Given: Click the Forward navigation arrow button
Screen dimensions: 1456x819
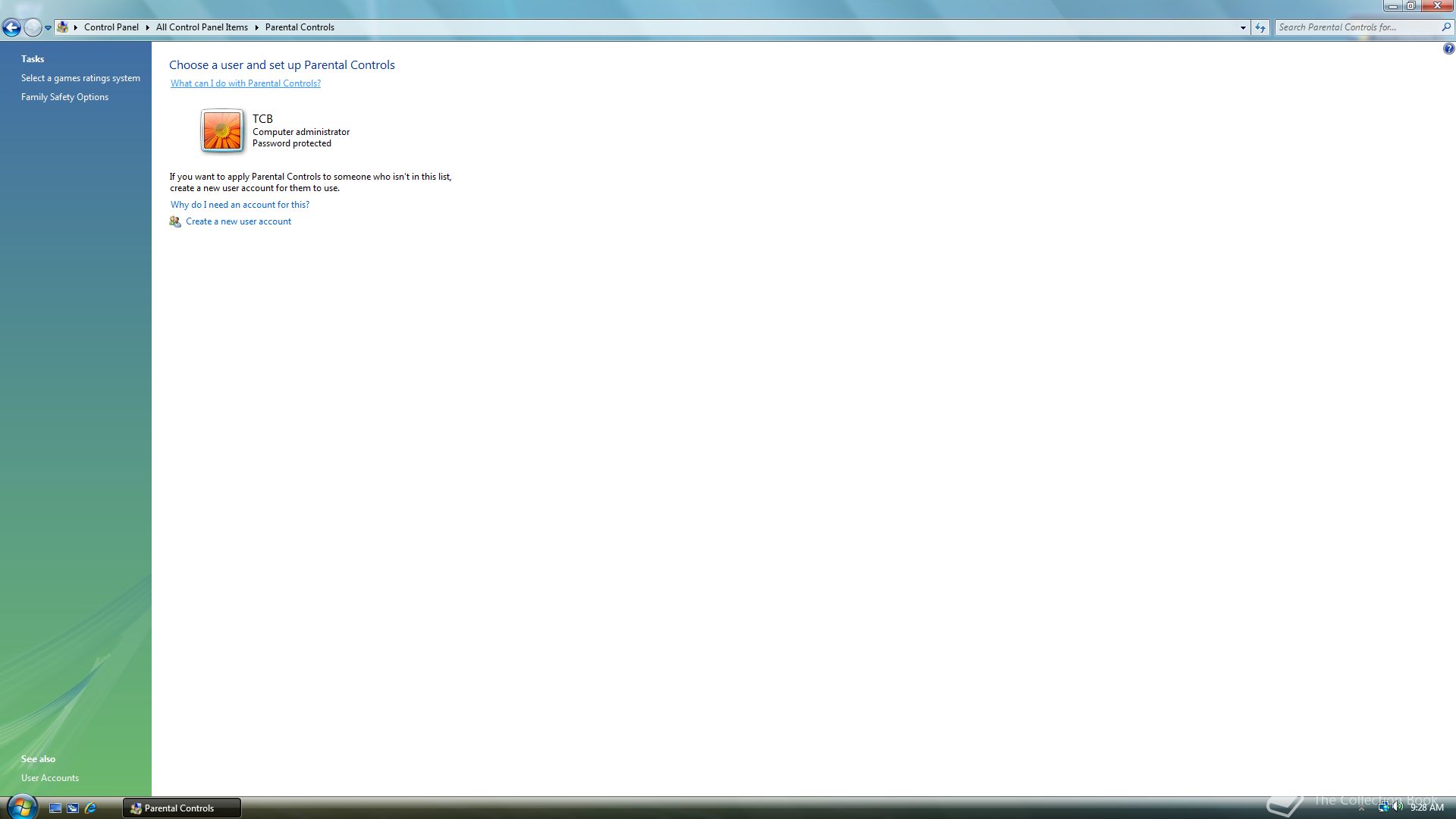Looking at the screenshot, I should pyautogui.click(x=33, y=28).
